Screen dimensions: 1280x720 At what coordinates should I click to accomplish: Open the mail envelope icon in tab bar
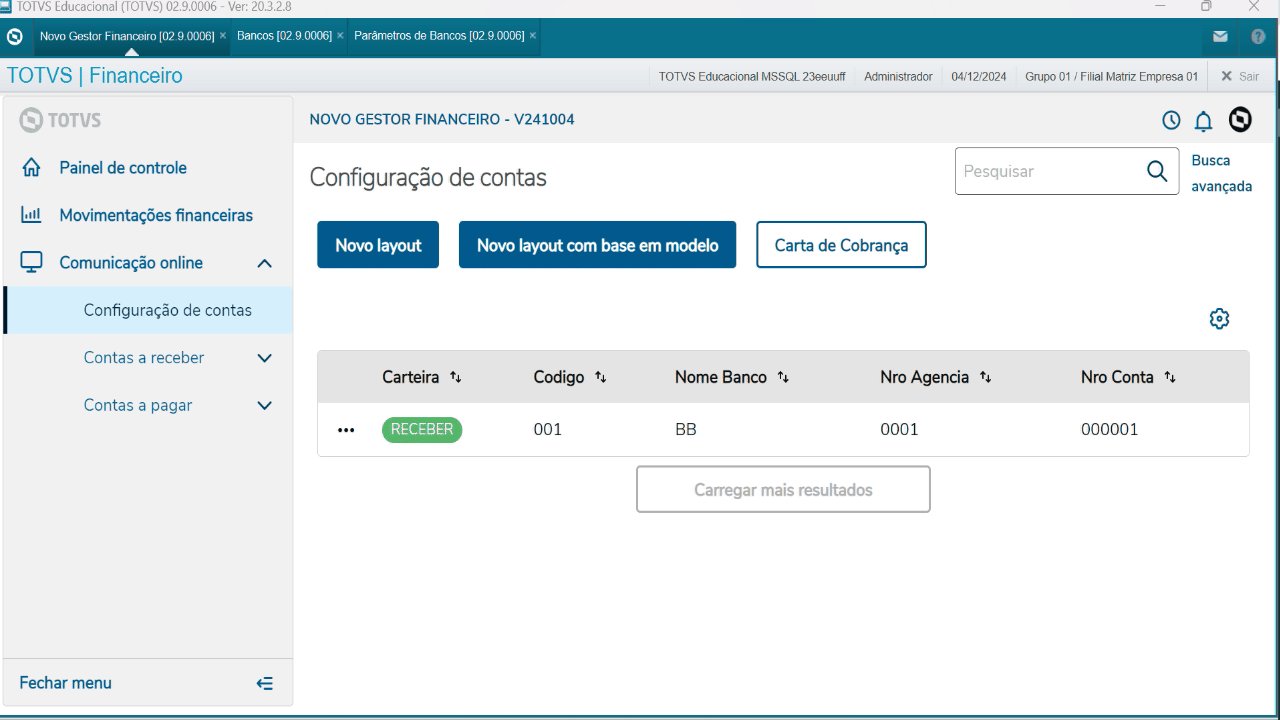tap(1220, 36)
